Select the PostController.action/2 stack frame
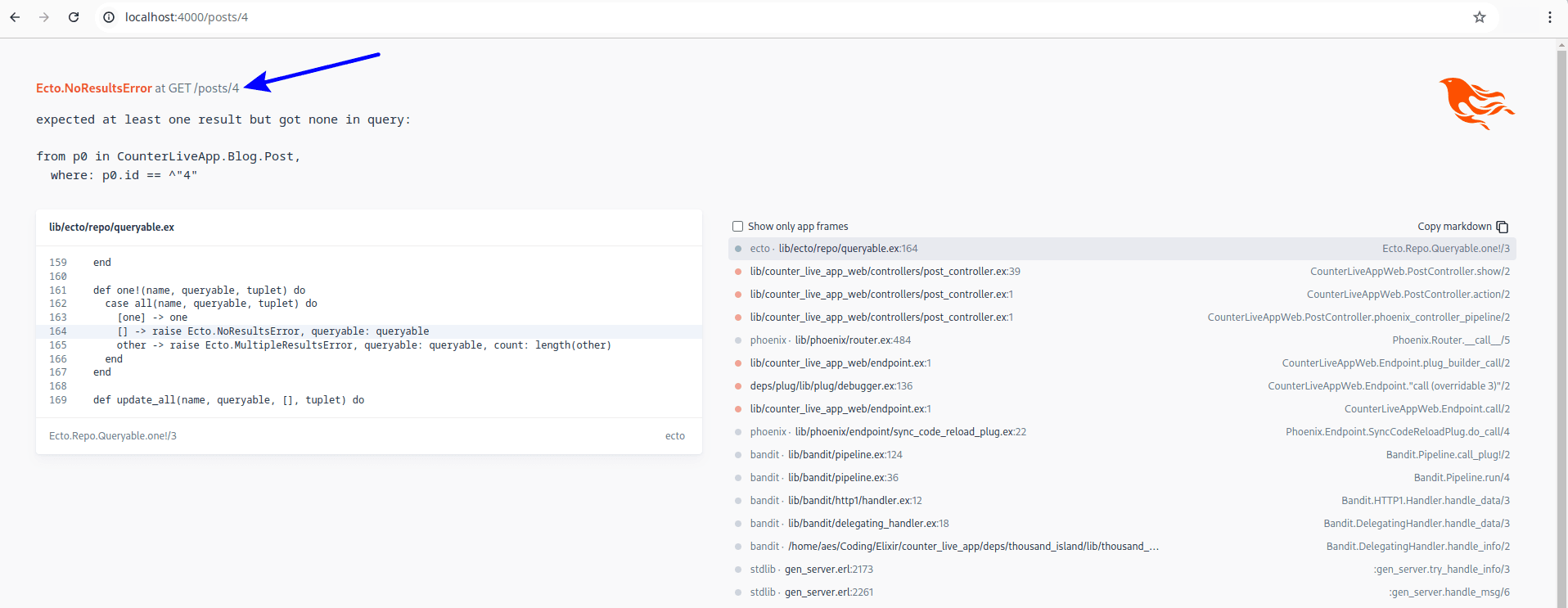 click(1122, 295)
